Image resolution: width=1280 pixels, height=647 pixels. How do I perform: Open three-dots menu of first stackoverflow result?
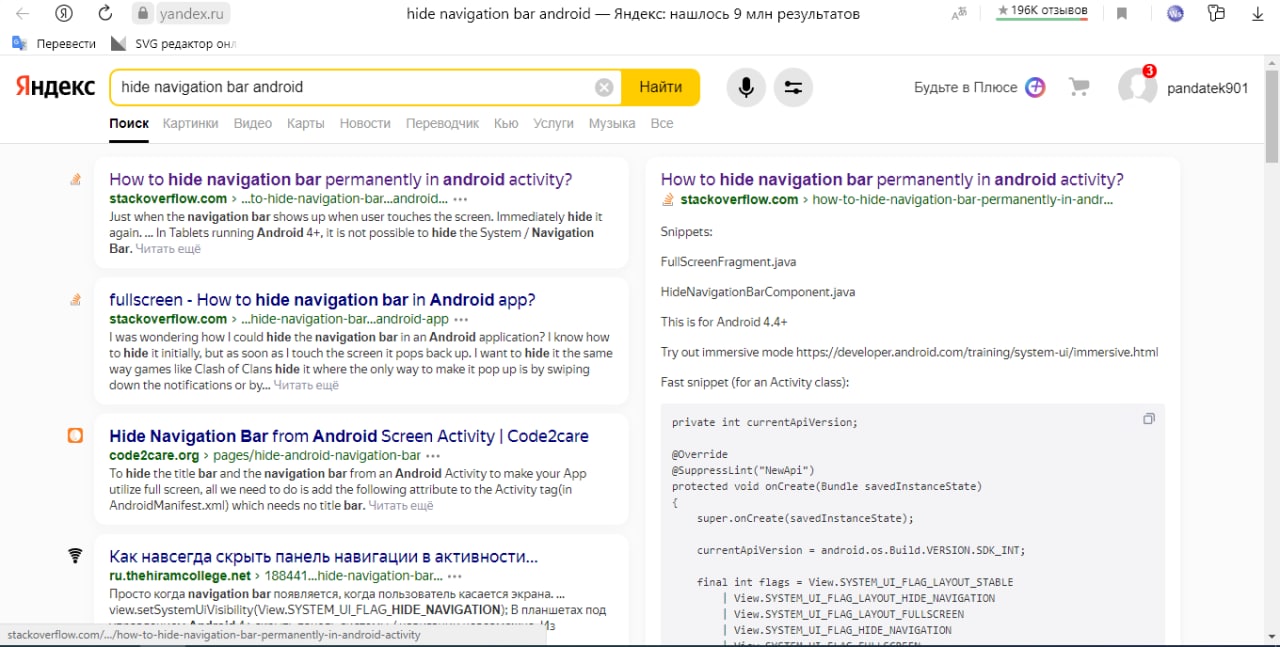[x=459, y=199]
